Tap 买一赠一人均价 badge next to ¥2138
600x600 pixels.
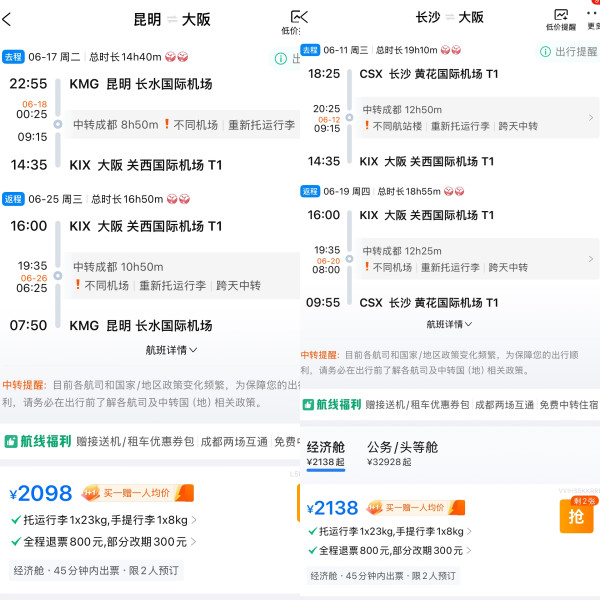416,507
